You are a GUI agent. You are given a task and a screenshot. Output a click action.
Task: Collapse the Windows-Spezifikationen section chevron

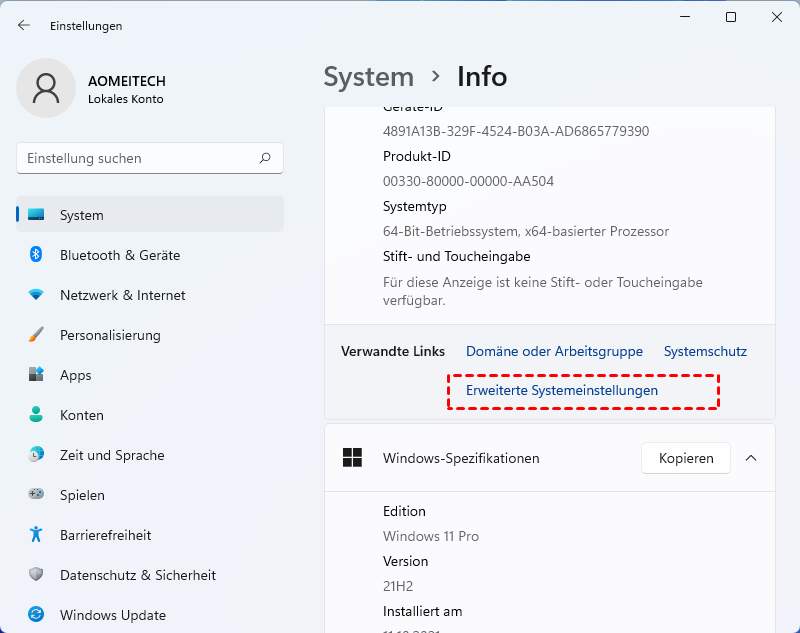751,458
